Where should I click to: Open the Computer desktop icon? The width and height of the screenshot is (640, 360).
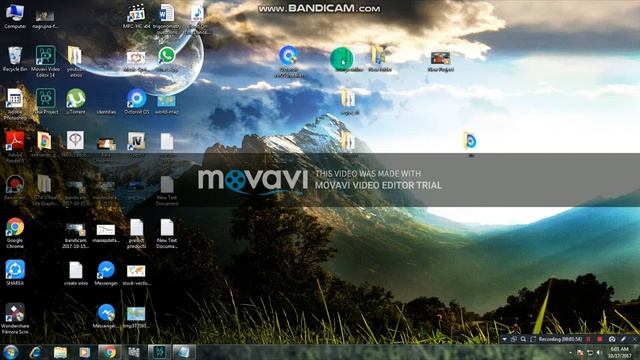(15, 16)
